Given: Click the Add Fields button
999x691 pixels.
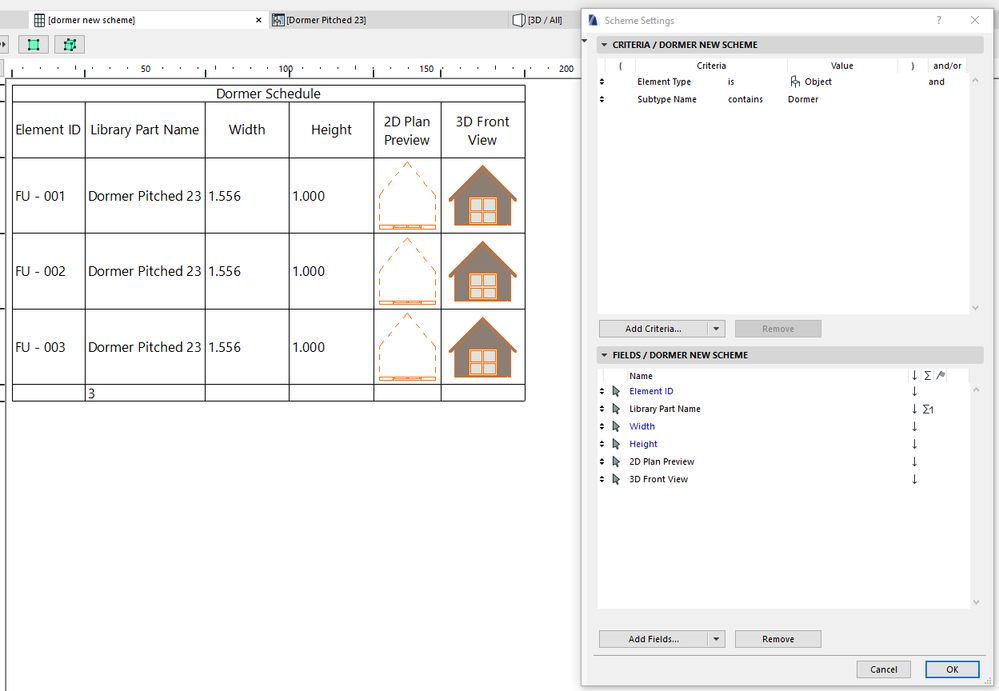Looking at the screenshot, I should [653, 639].
